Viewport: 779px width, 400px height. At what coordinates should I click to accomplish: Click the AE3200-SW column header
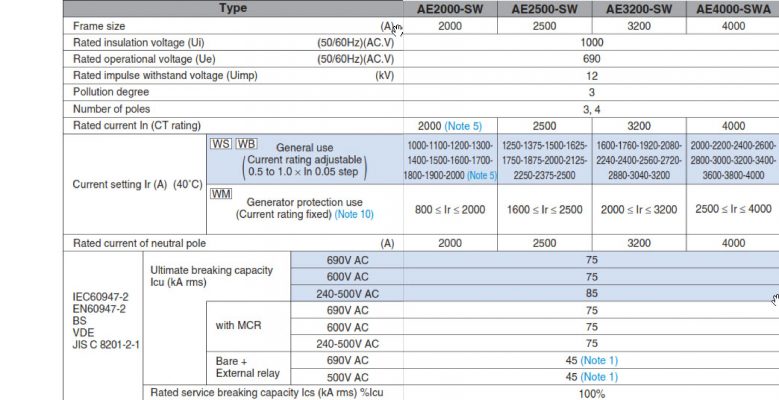pos(639,8)
